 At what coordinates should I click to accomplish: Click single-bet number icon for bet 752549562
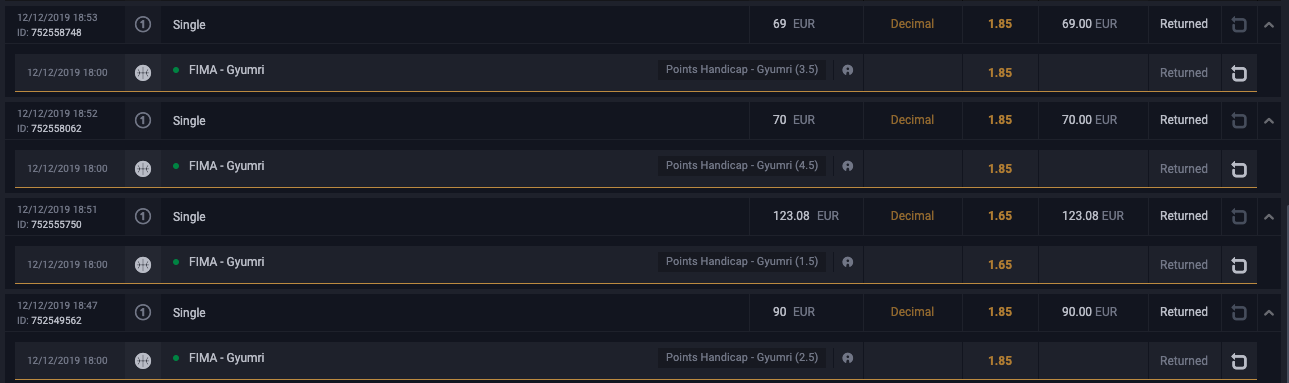[143, 312]
